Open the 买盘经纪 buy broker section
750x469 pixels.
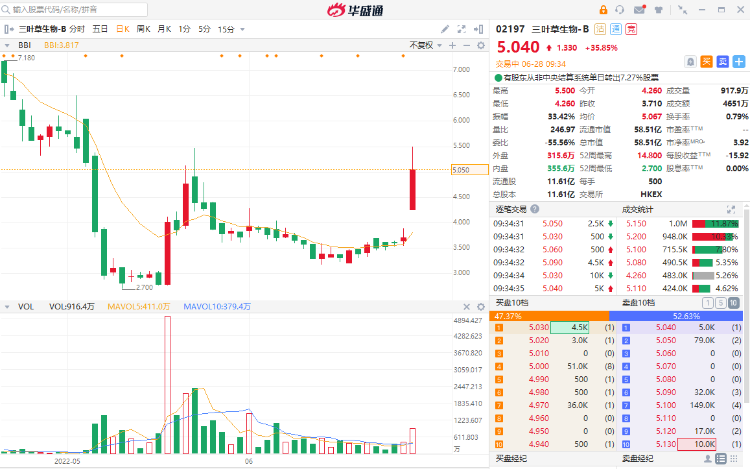pyautogui.click(x=511, y=459)
